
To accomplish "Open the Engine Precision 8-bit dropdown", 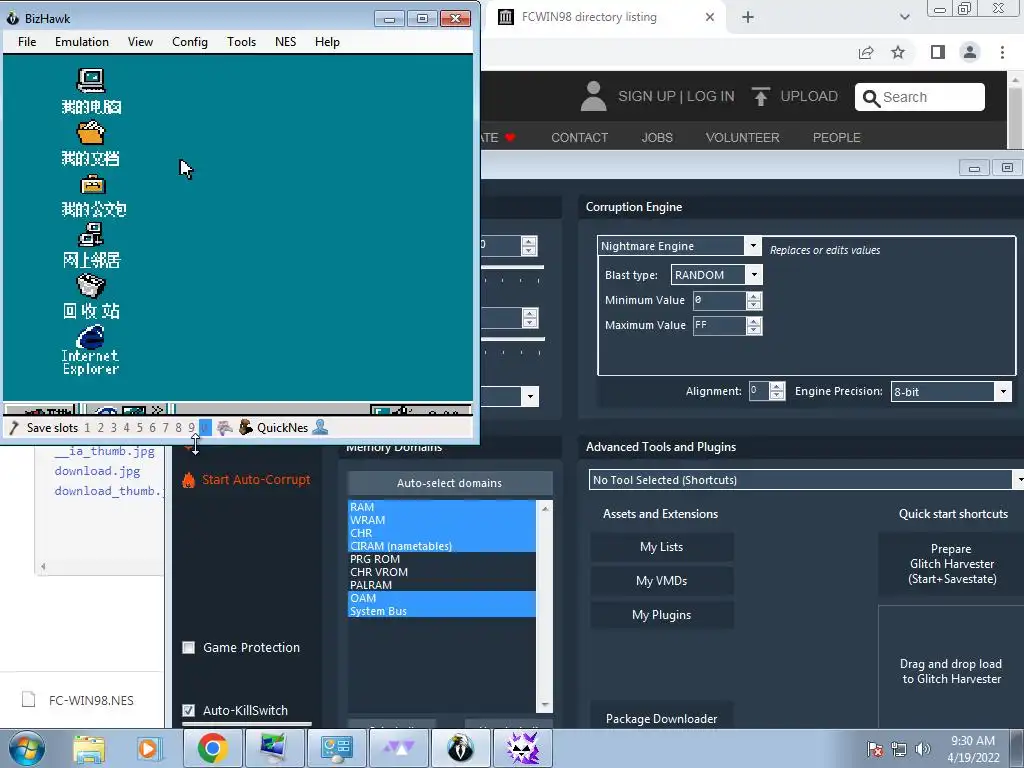I will tap(1003, 392).
